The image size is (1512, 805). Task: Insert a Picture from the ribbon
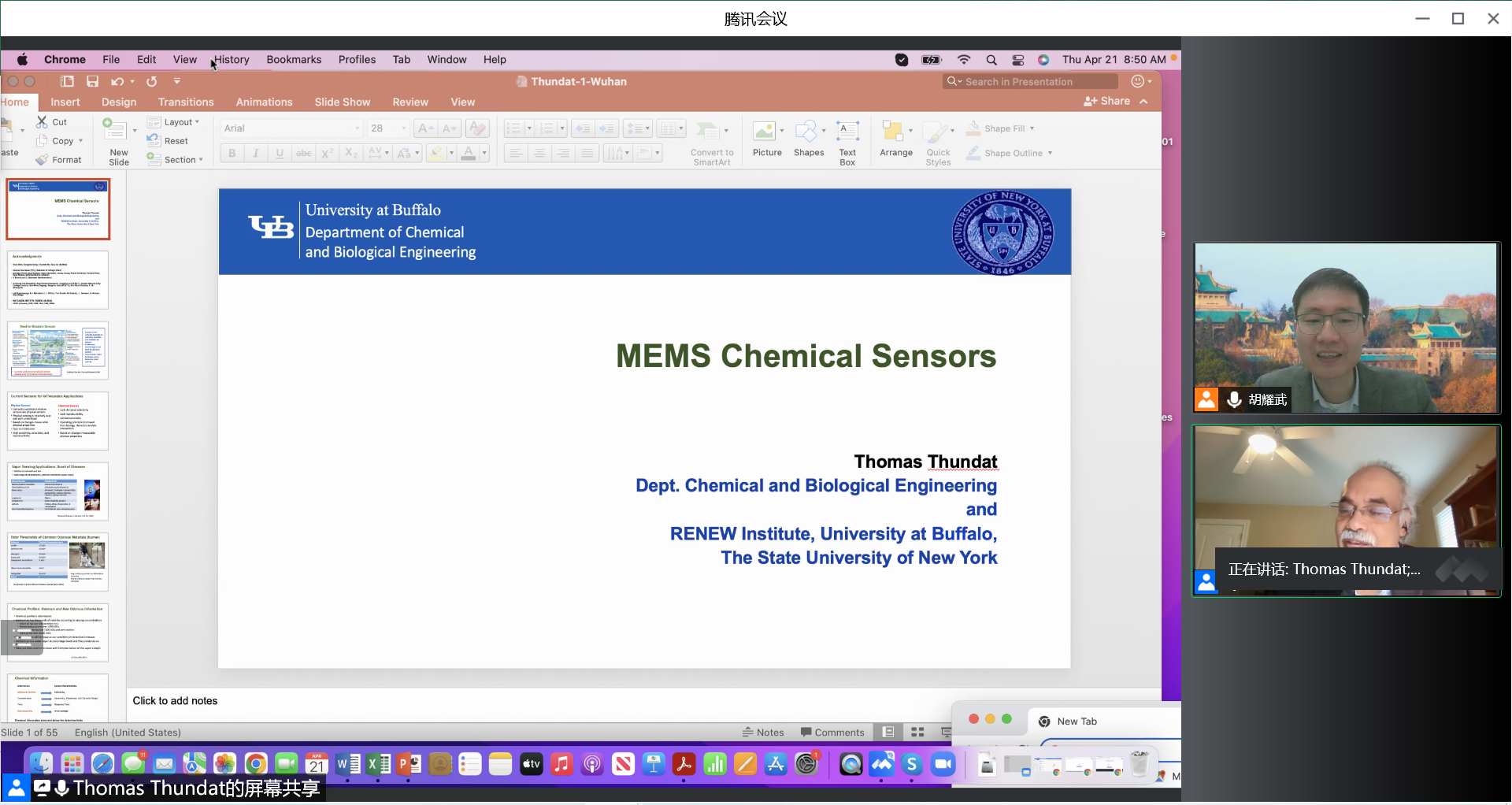766,139
